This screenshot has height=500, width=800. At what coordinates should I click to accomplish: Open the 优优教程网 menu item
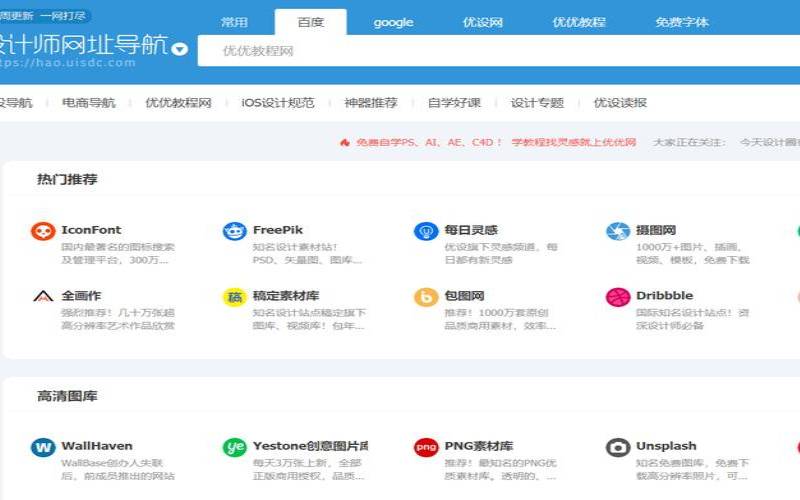[178, 103]
